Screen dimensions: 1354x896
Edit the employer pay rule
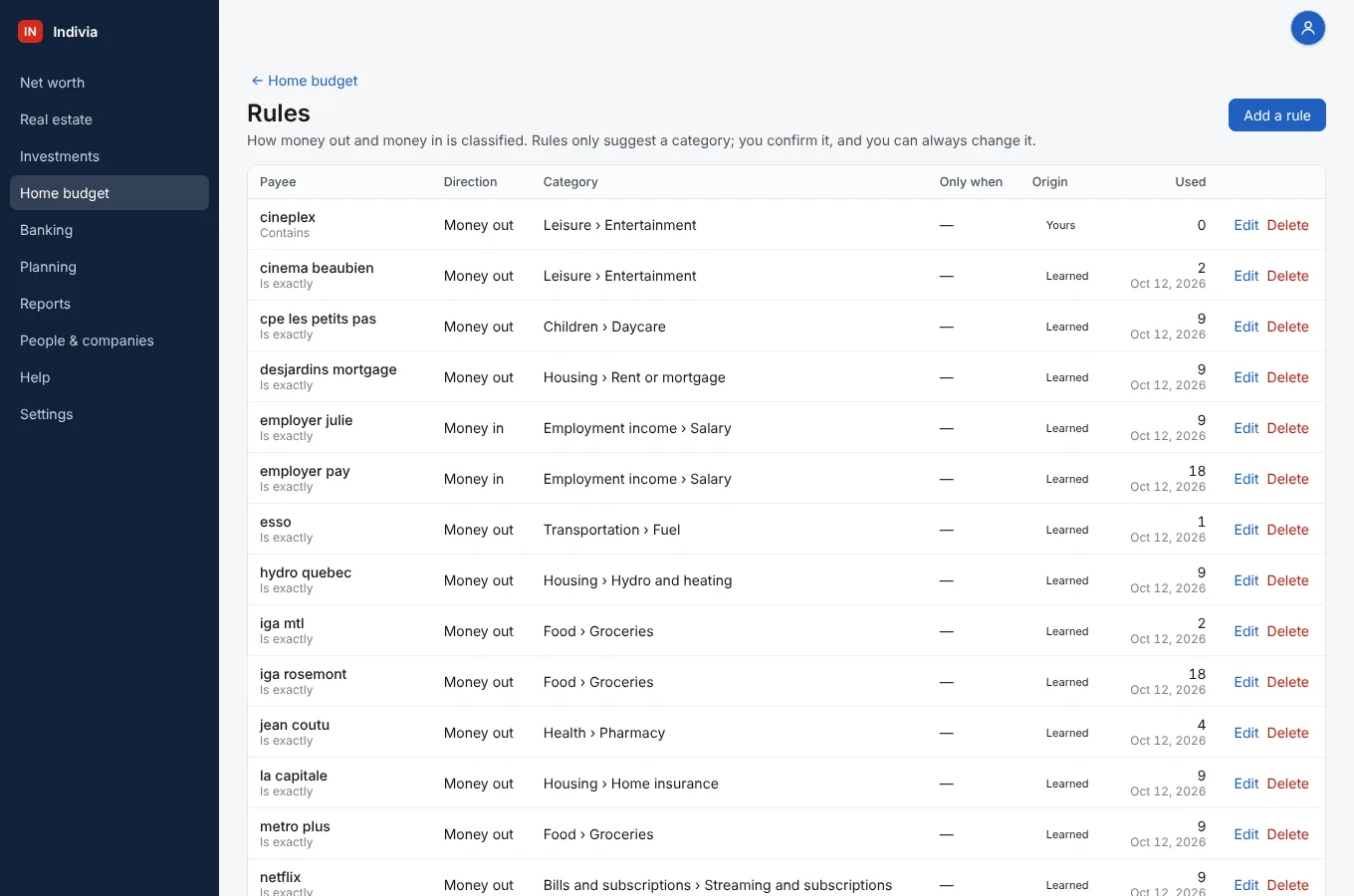tap(1246, 479)
